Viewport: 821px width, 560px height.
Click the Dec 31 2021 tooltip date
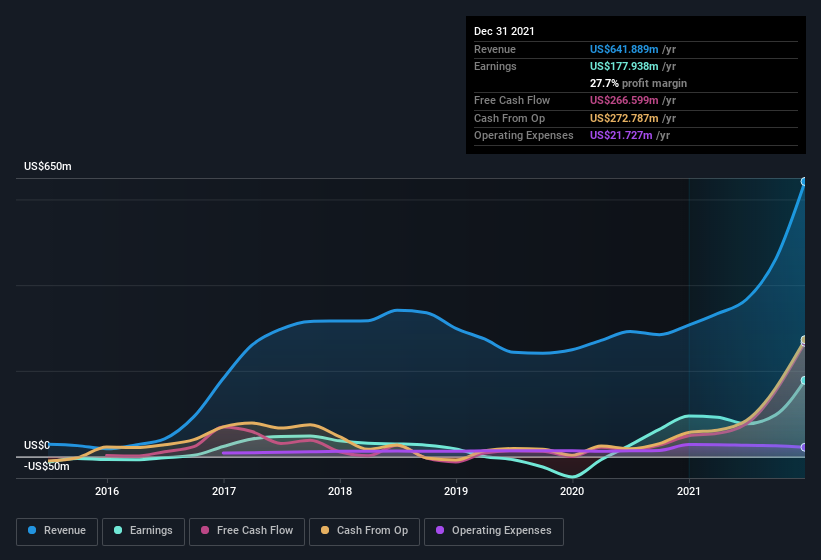[504, 31]
